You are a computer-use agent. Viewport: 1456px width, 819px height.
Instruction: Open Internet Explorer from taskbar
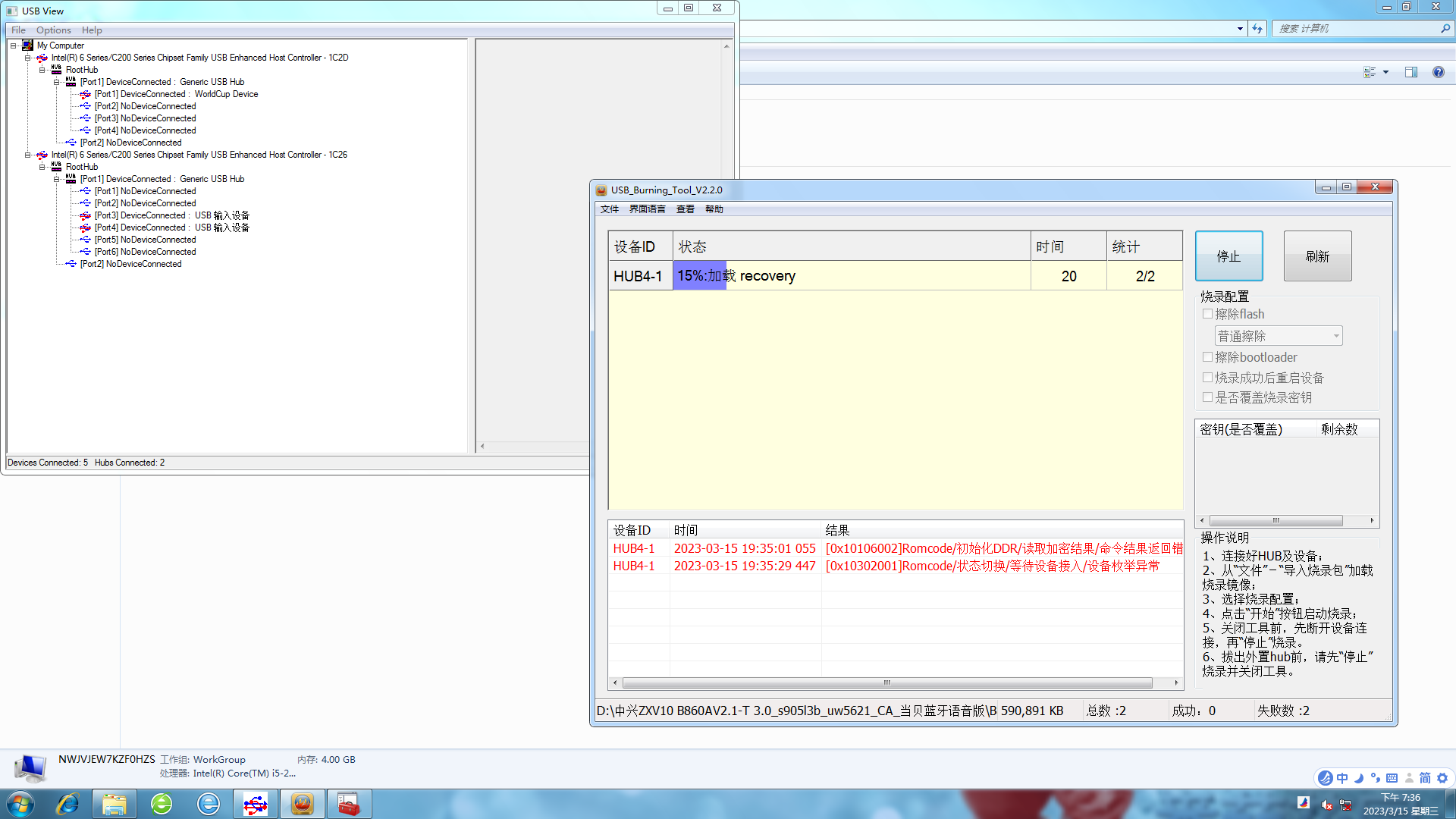(67, 804)
